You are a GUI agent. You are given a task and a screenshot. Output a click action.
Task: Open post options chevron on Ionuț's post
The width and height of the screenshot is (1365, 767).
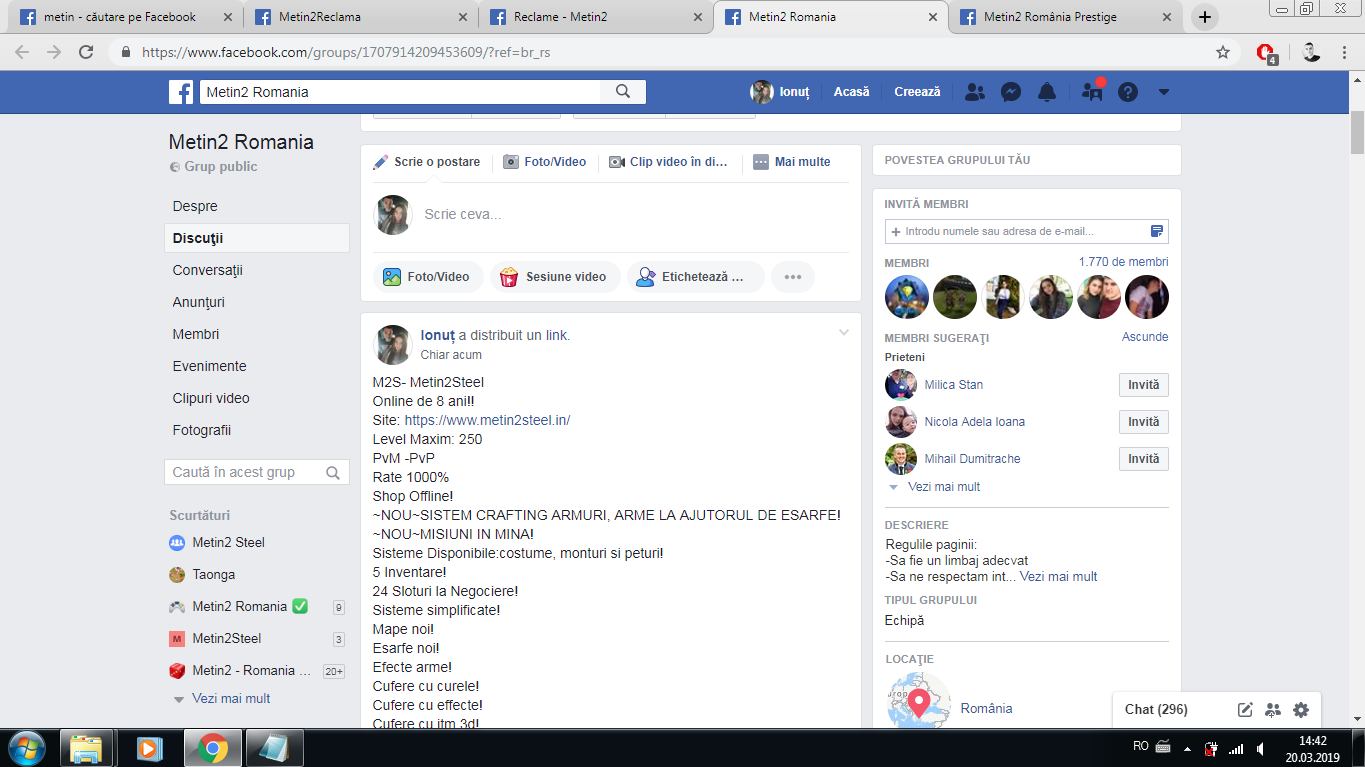pos(843,333)
